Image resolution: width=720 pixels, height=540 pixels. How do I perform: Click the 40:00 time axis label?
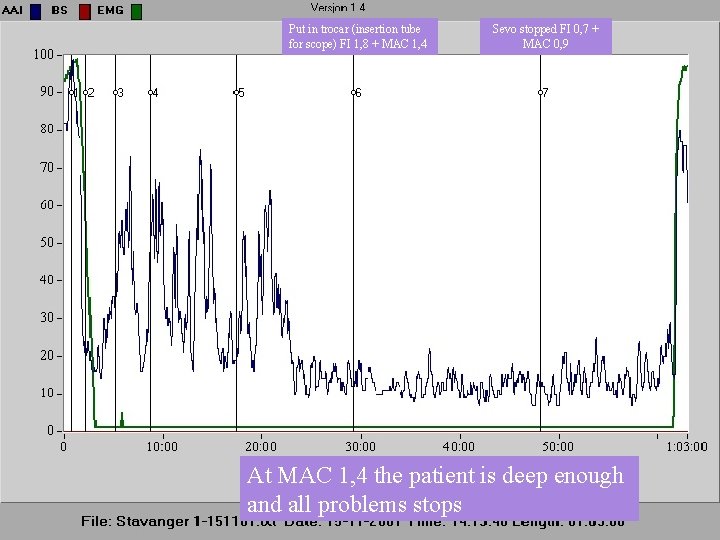coord(459,447)
